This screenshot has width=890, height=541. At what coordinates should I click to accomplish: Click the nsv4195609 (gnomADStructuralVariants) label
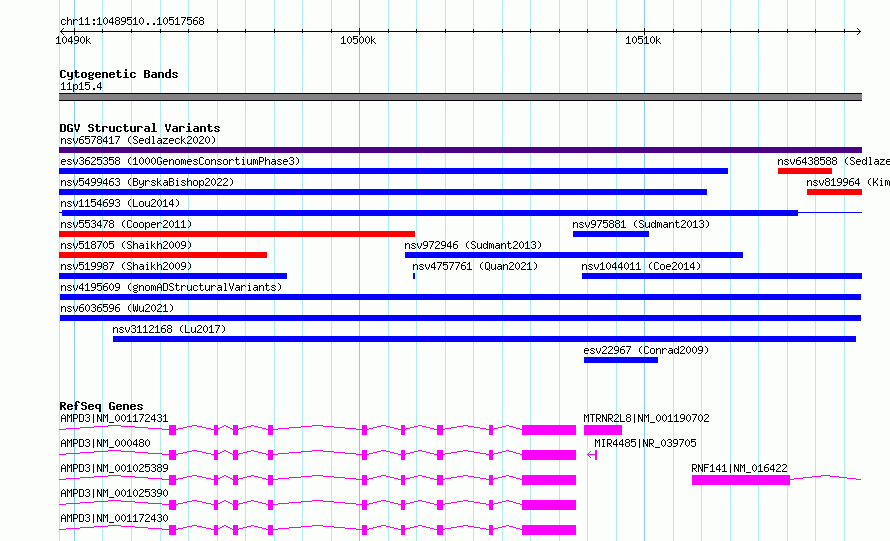click(171, 287)
